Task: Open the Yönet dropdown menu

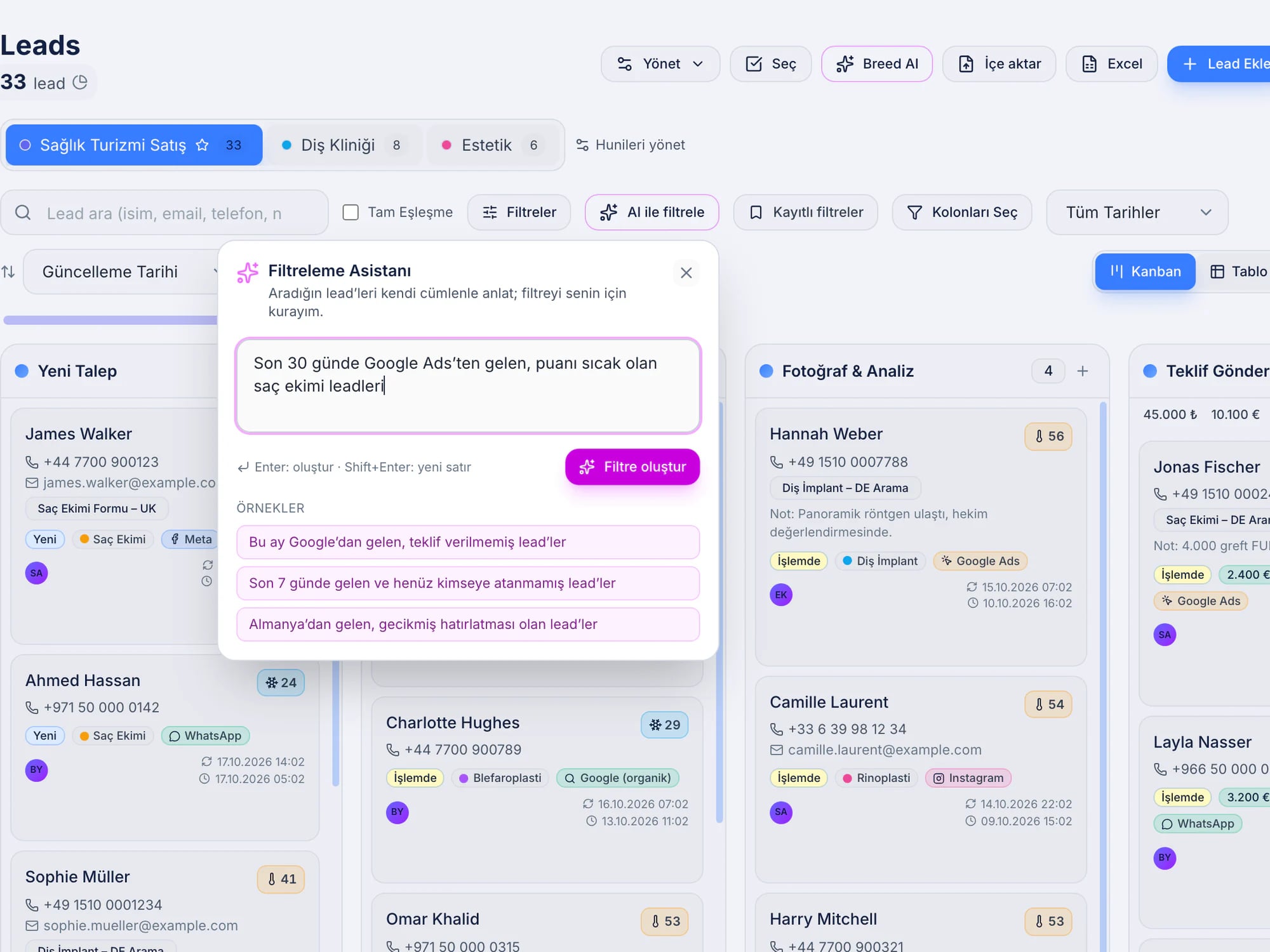Action: (660, 64)
